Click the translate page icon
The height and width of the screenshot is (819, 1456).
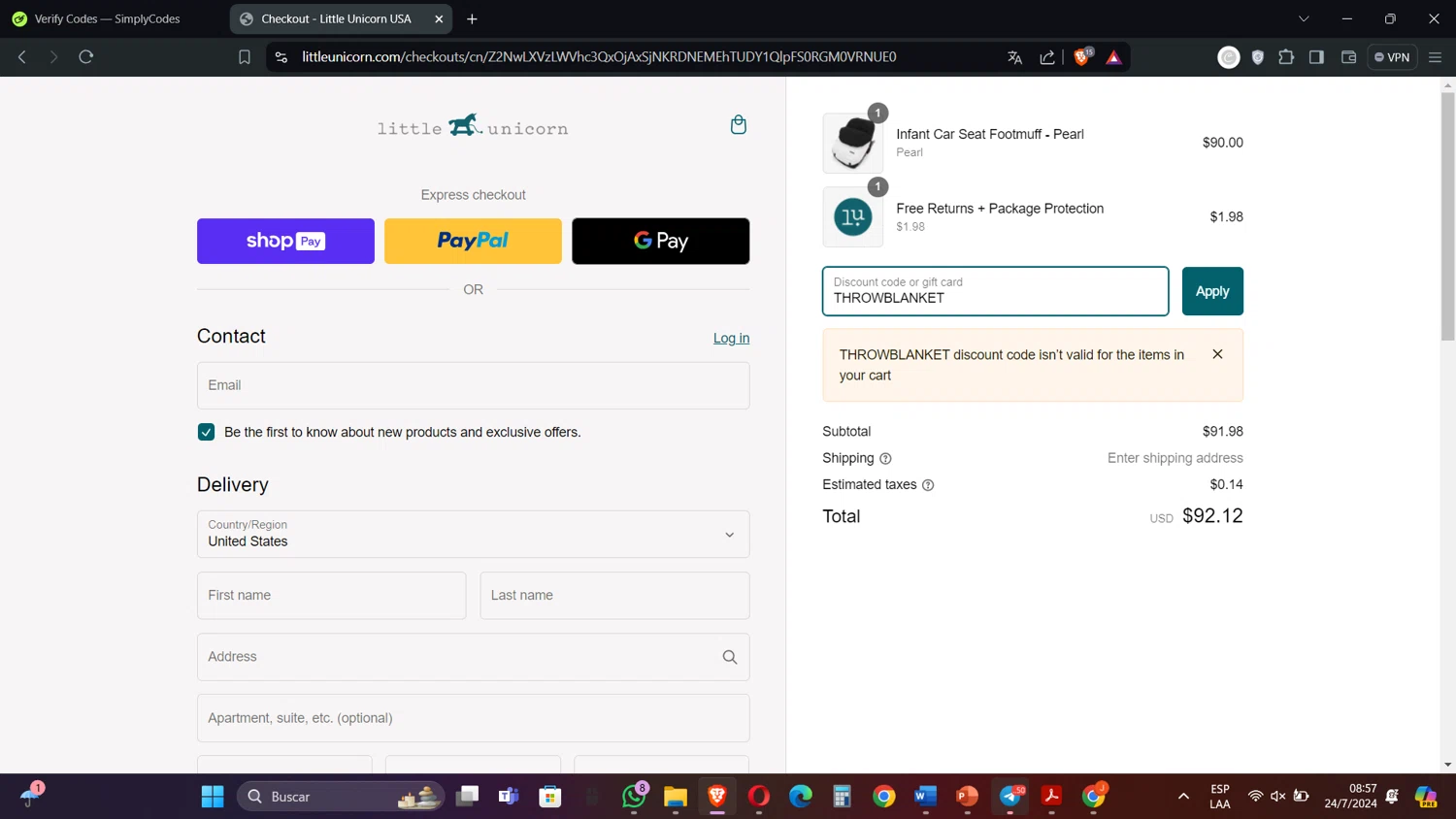tap(1015, 57)
